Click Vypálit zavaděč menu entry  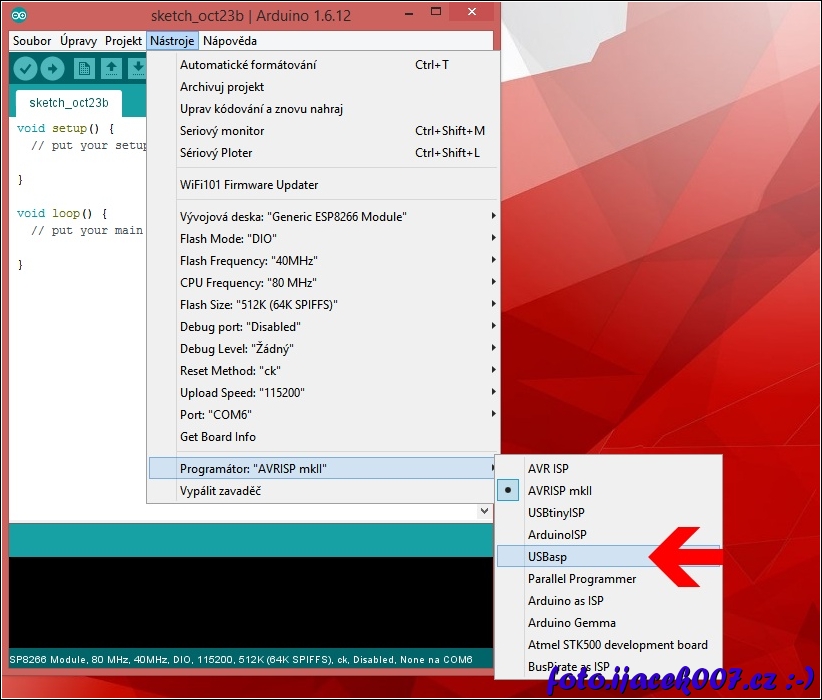(x=220, y=491)
